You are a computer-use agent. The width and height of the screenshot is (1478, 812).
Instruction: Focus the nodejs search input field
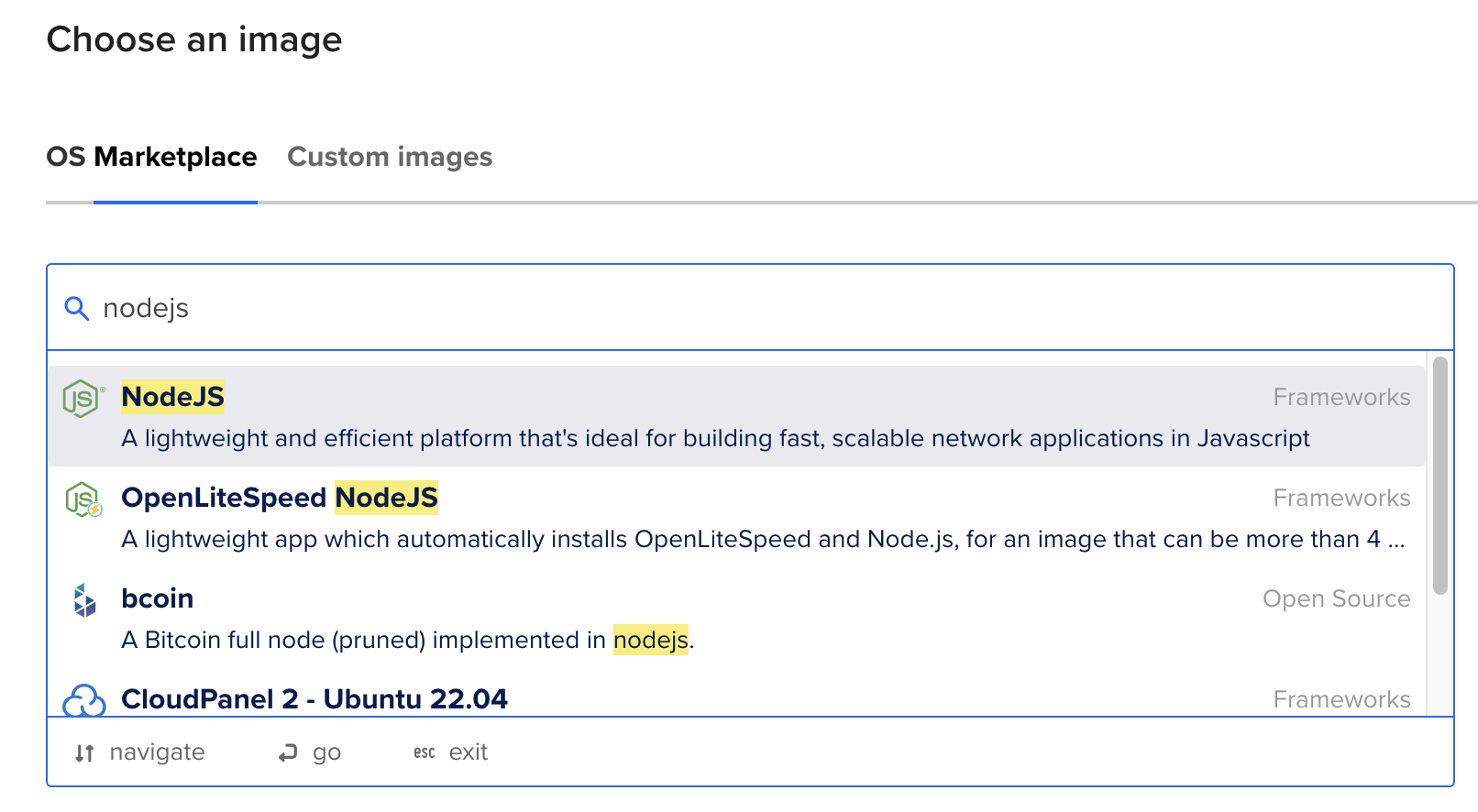point(750,308)
